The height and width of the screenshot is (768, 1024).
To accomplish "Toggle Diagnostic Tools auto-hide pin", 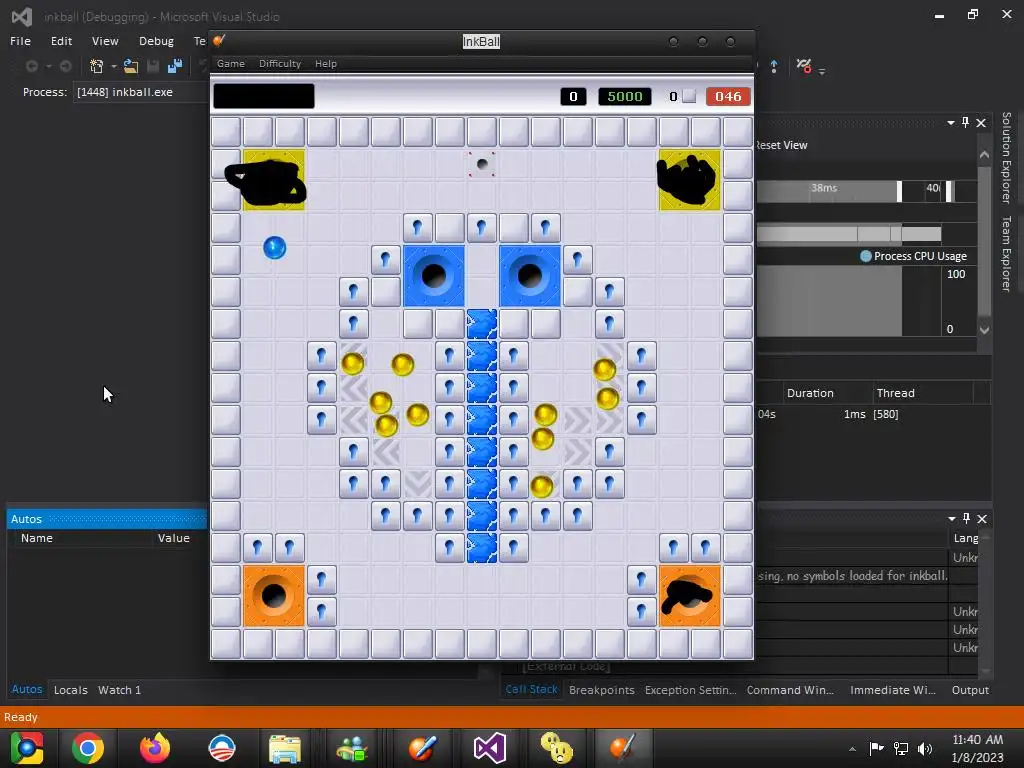I will click(x=965, y=122).
